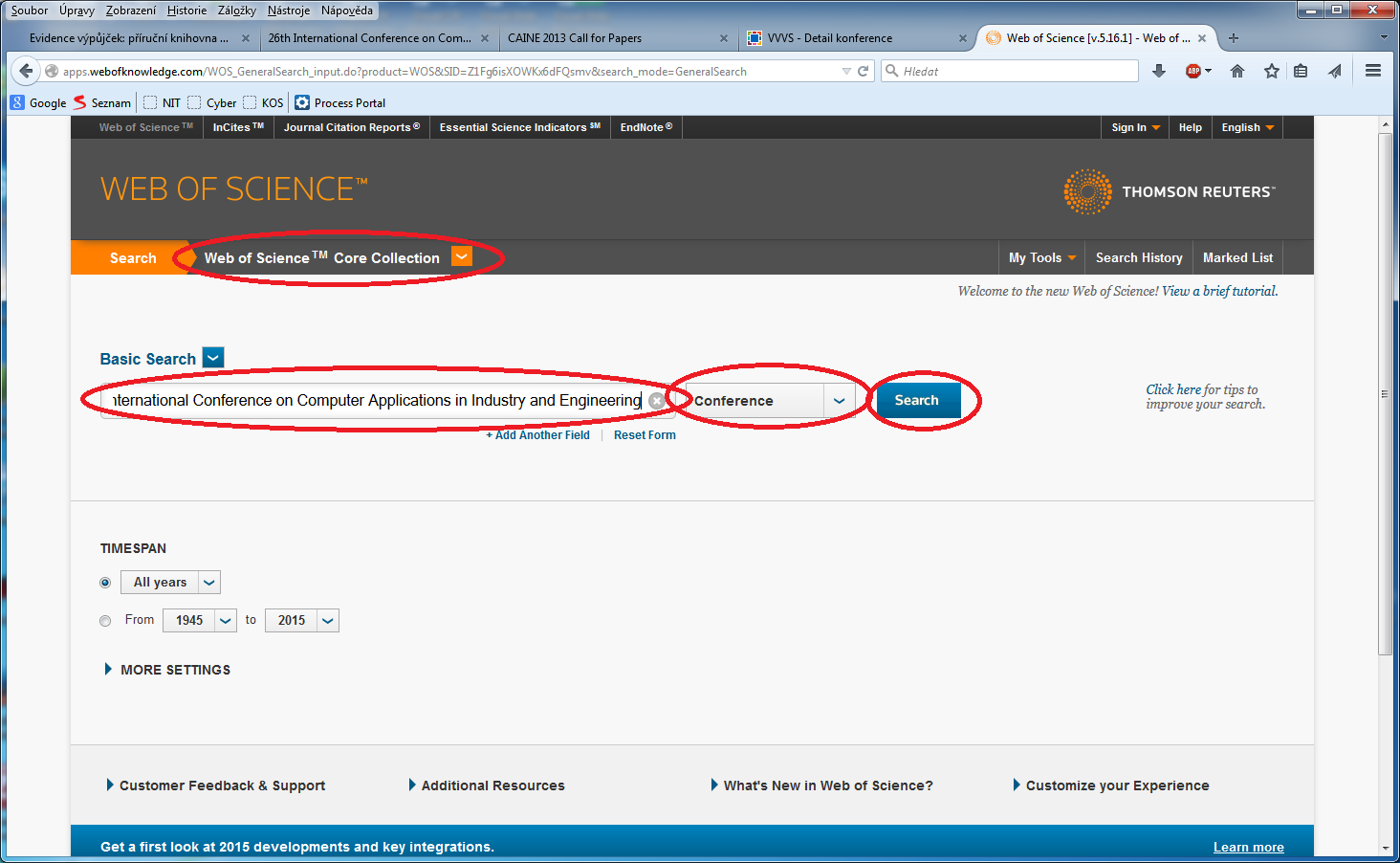This screenshot has height=863, width=1400.
Task: Click the paper plane send icon
Action: pyautogui.click(x=1335, y=71)
